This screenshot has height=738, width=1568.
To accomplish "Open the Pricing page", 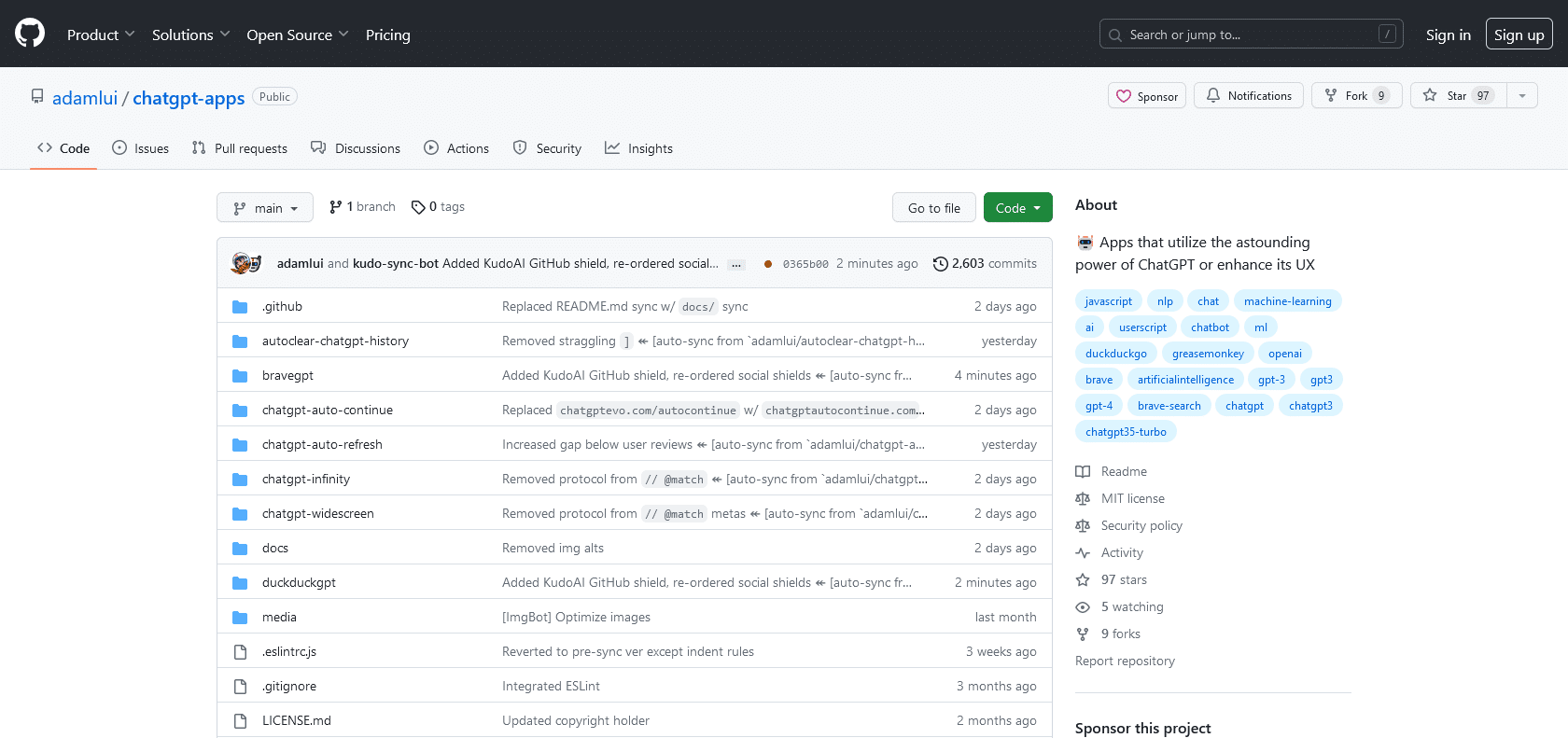I will [x=387, y=35].
